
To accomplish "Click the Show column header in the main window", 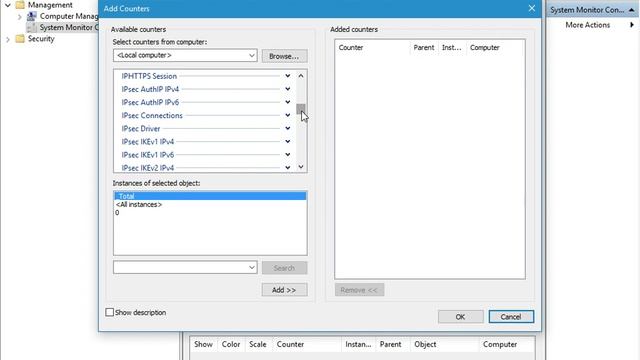I will pos(203,344).
